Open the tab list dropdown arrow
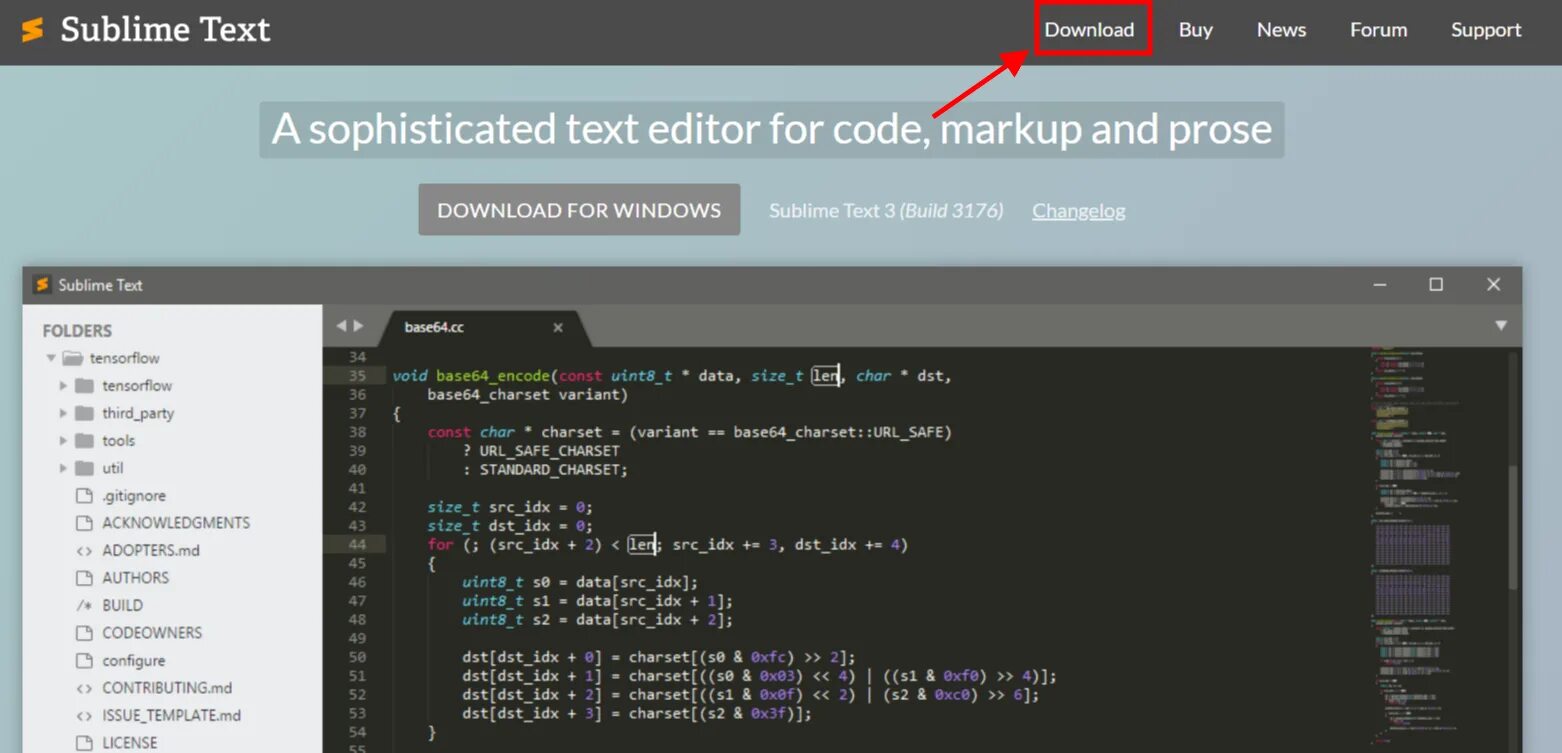Viewport: 1562px width, 753px height. click(x=1501, y=326)
